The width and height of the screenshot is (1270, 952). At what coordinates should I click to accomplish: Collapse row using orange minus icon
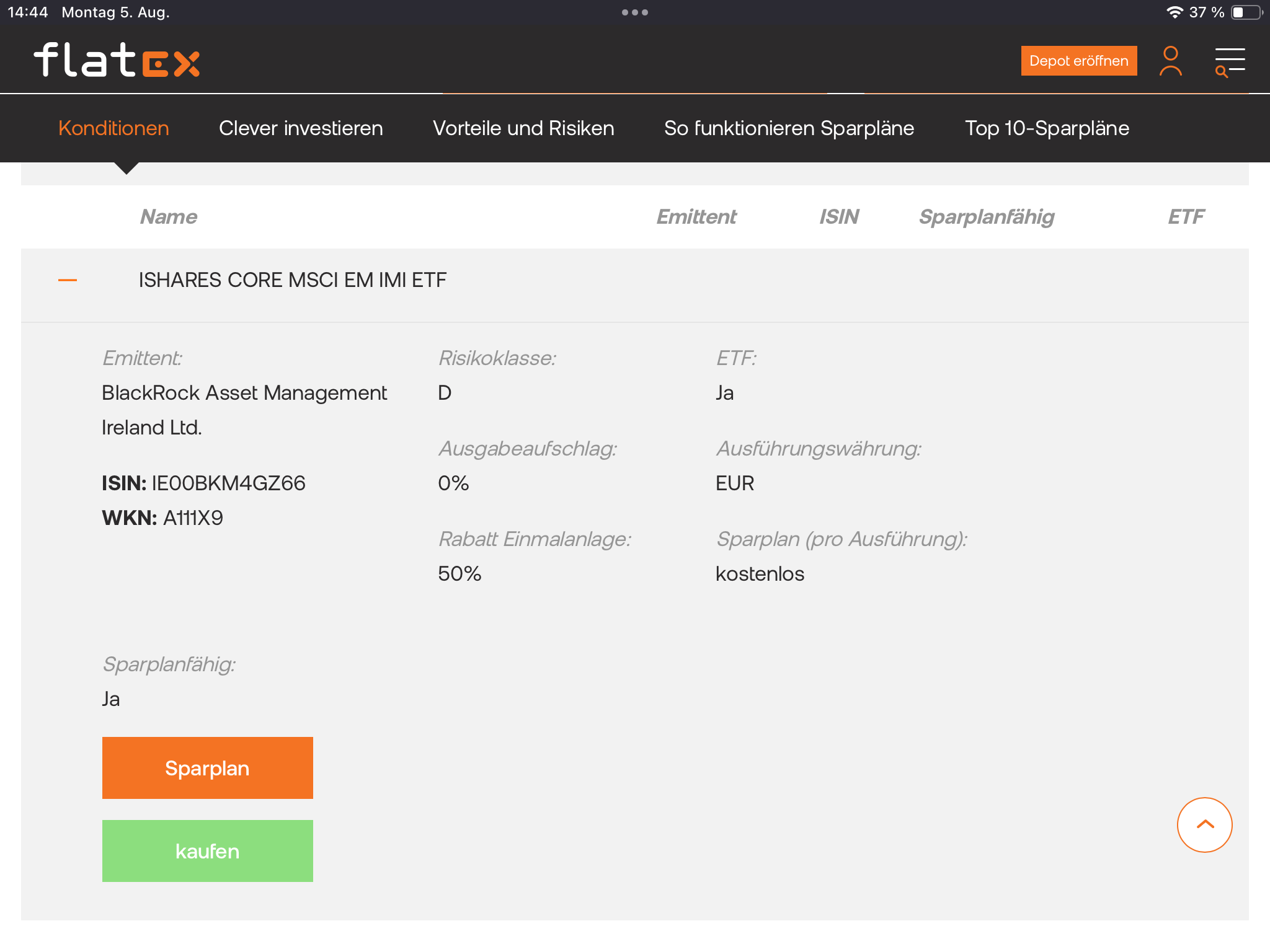pyautogui.click(x=68, y=280)
